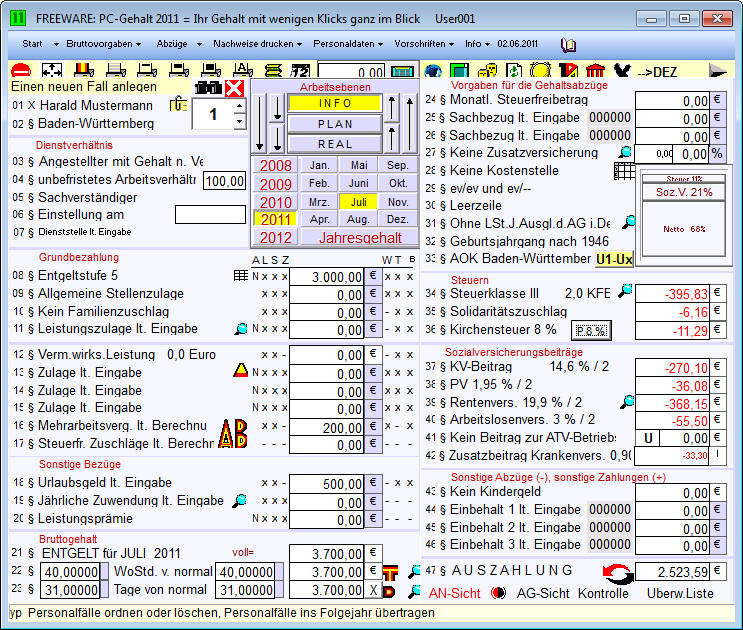Screen dimensions: 743x630
Task: Click the AG-Sicht label
Action: 543,594
